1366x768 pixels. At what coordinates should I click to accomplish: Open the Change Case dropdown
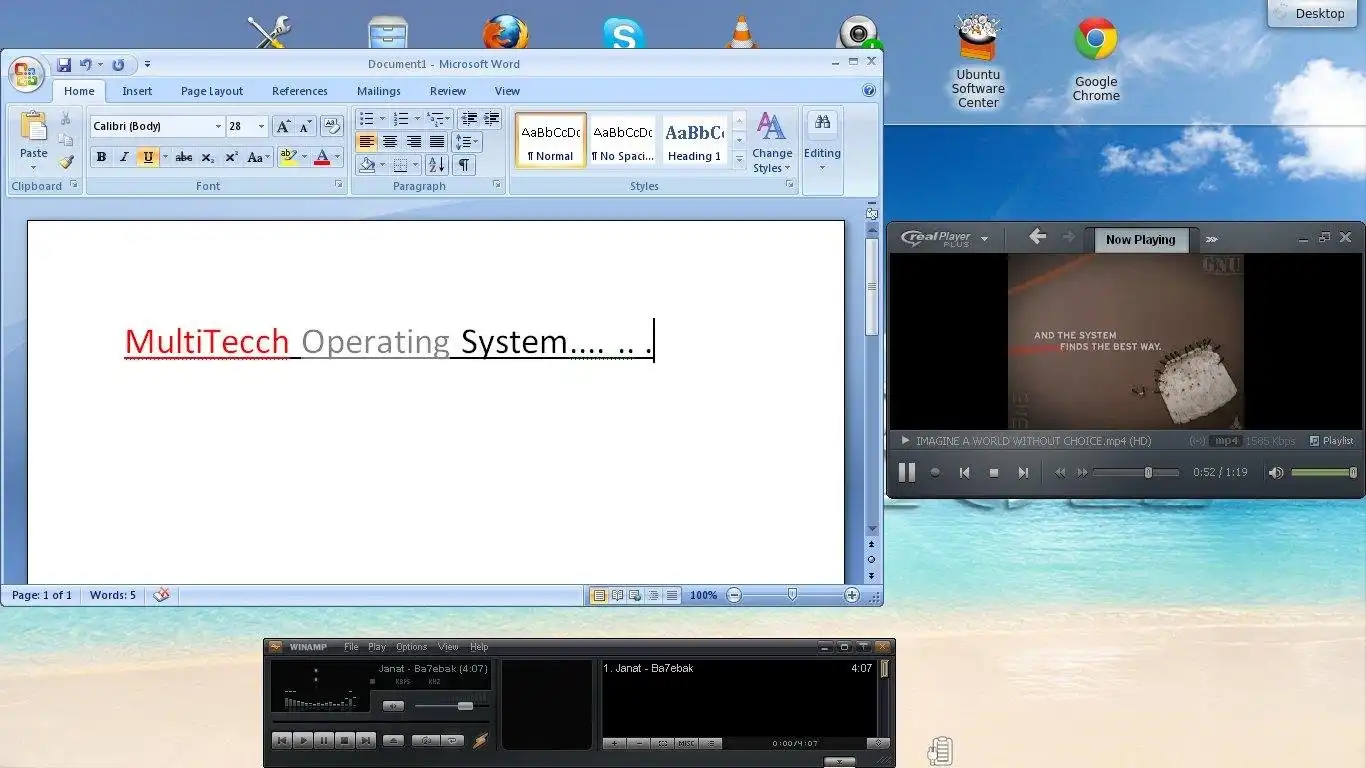(258, 157)
